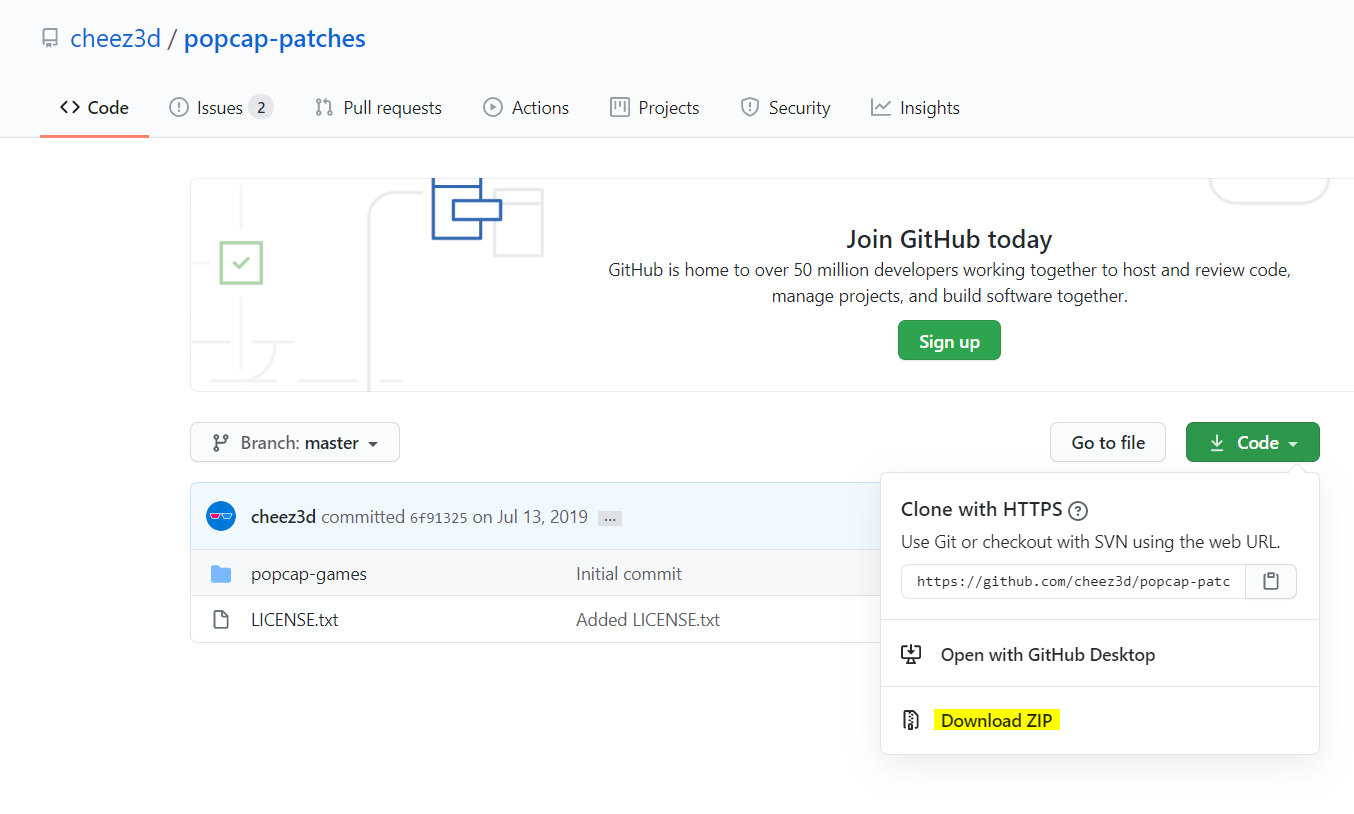Click the Open with GitHub Desktop icon
This screenshot has height=814, width=1354.
pyautogui.click(x=911, y=655)
